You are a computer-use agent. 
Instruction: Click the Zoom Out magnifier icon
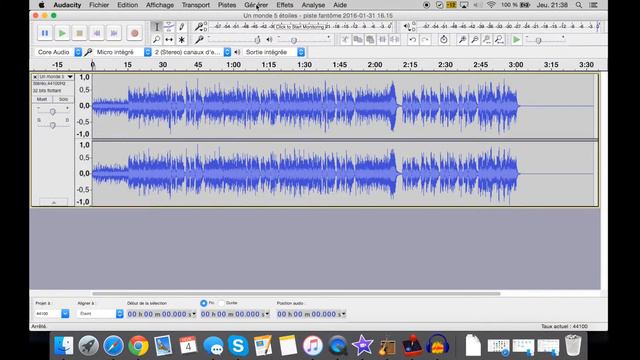[475, 40]
